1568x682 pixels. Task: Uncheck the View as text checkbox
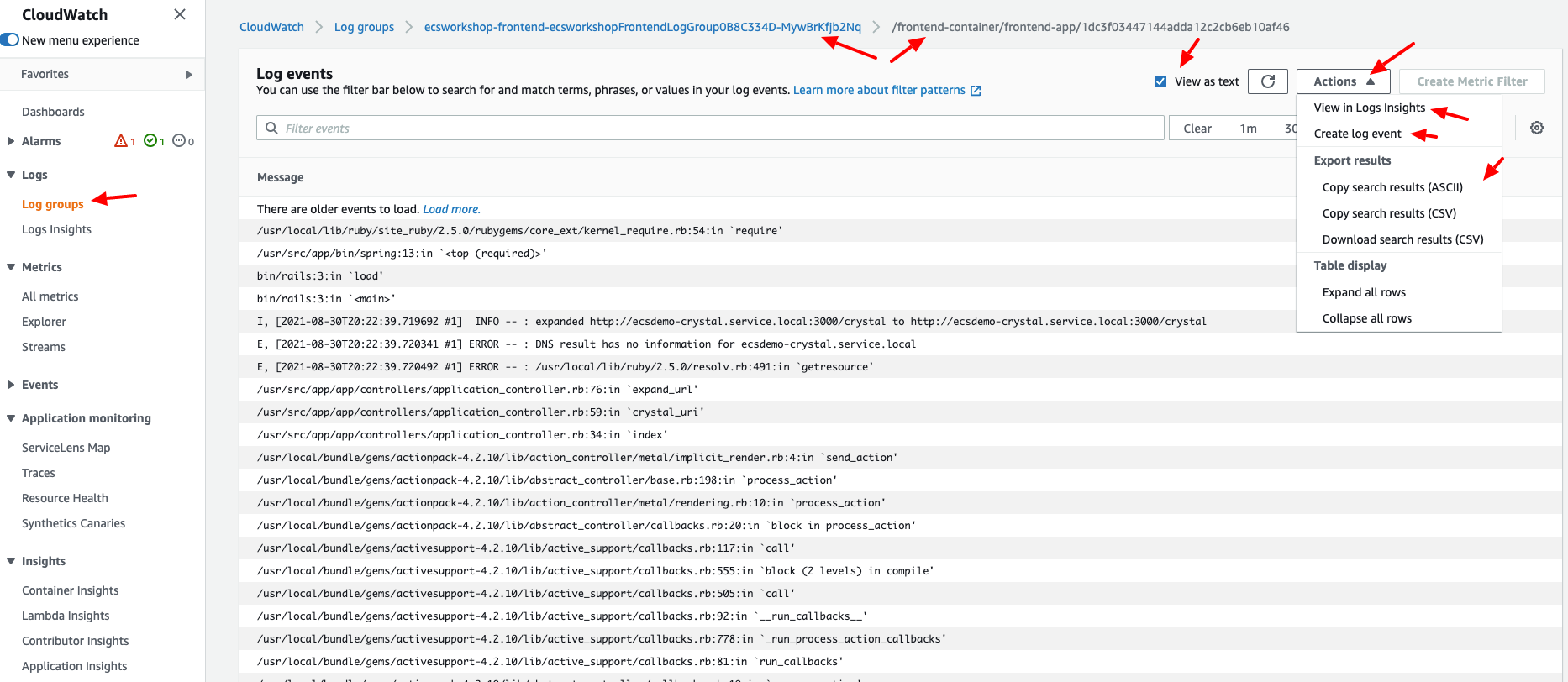click(x=1160, y=81)
